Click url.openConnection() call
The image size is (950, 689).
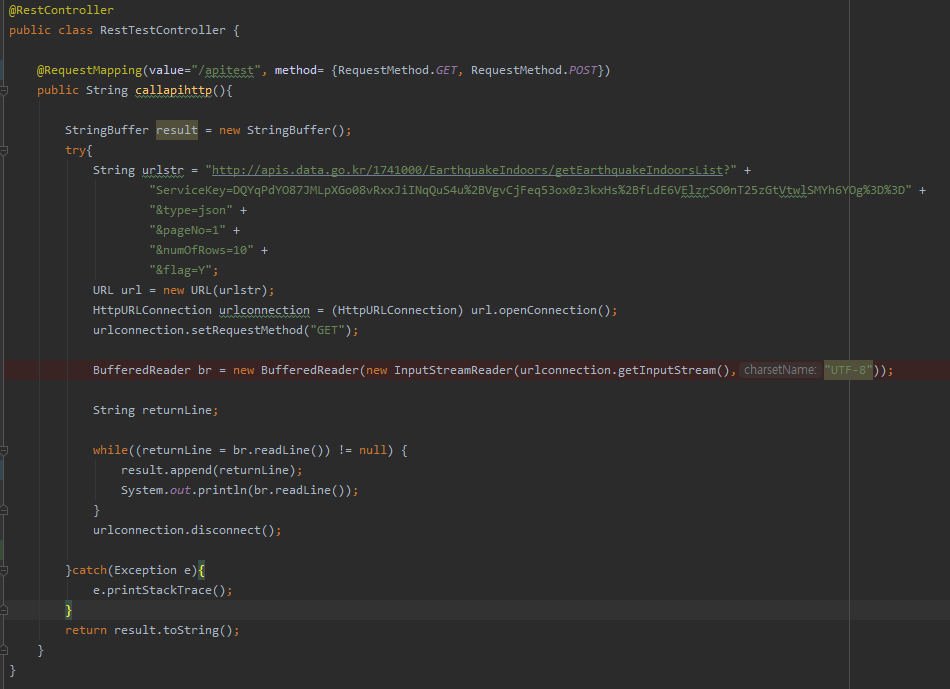[x=540, y=310]
